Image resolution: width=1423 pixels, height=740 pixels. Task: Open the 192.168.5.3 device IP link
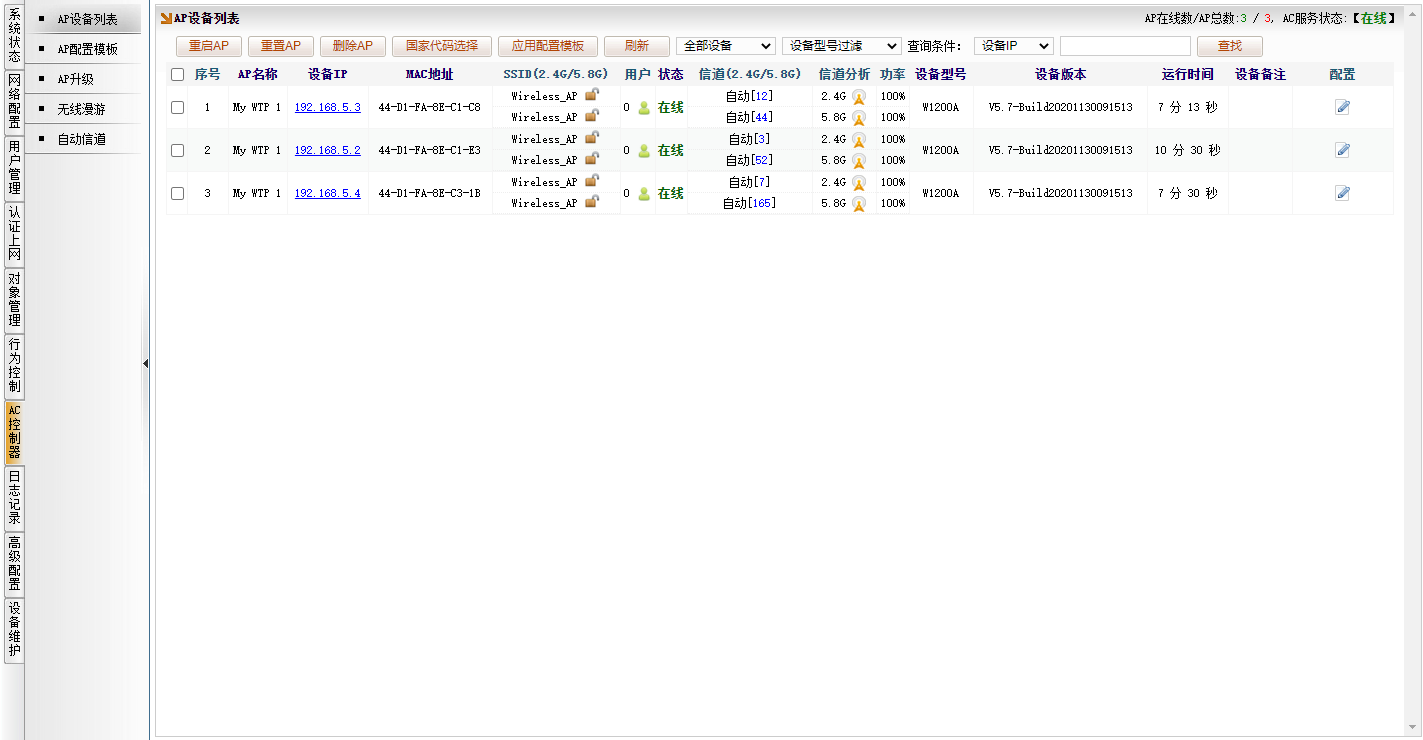pos(327,108)
